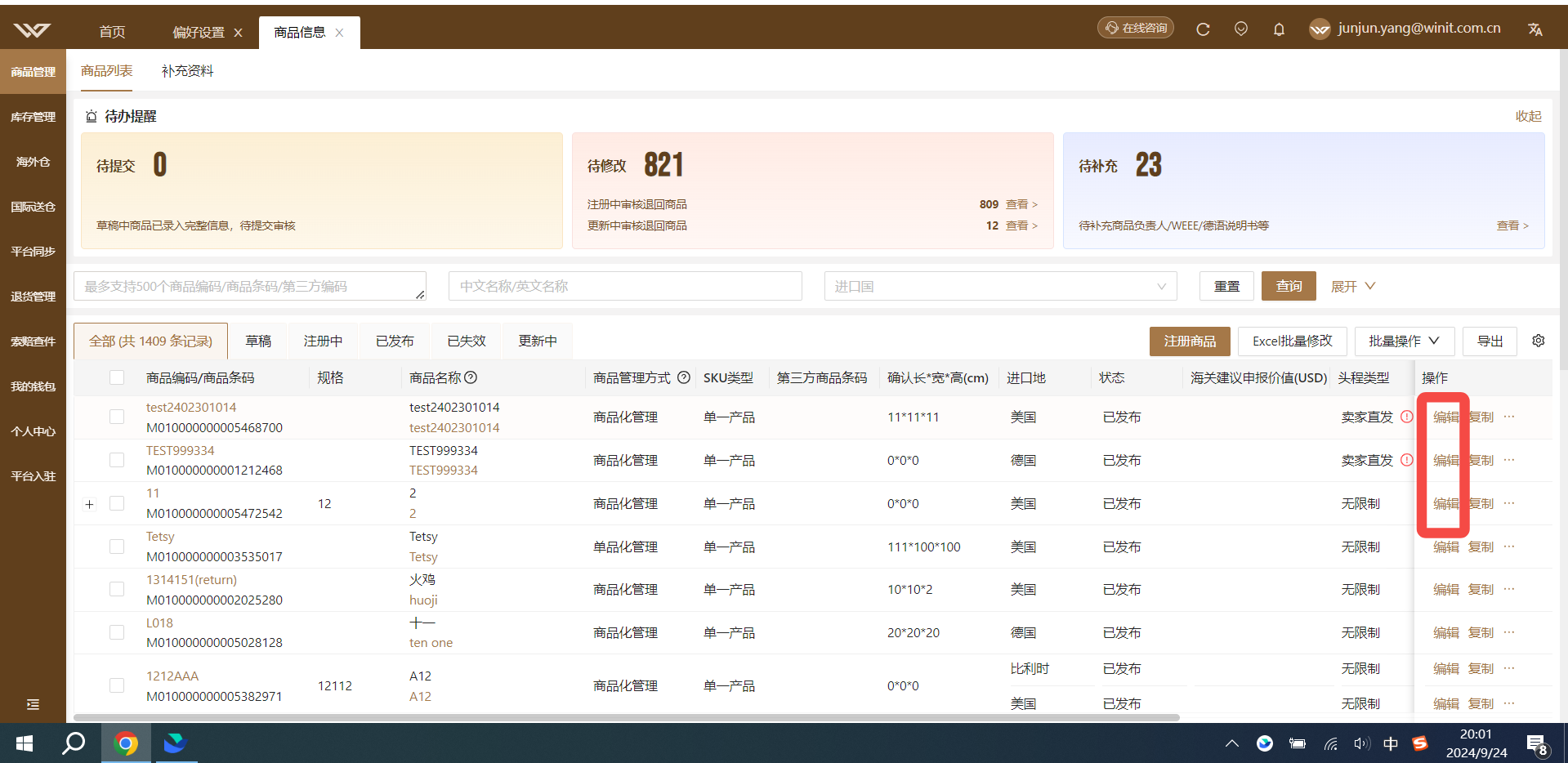Collapse the sidebar using the bottom menu icon
The height and width of the screenshot is (763, 1568).
coord(33,704)
